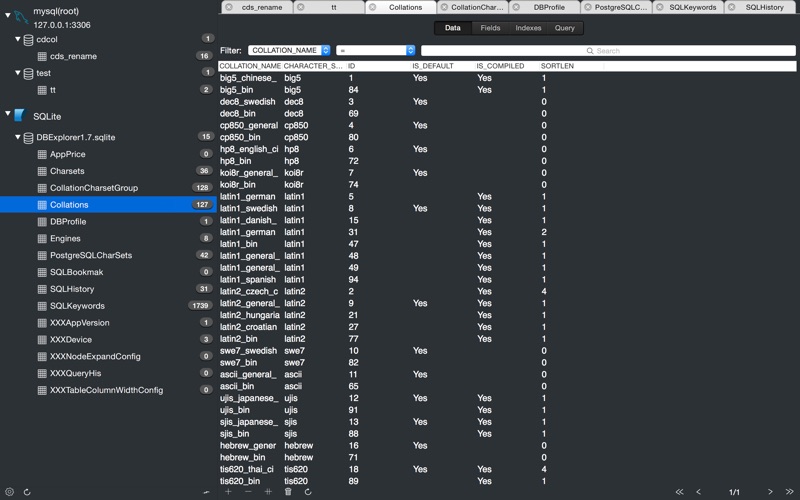Select the XXXTableColumnWidthConfig table
This screenshot has height=500, width=800.
(108, 390)
